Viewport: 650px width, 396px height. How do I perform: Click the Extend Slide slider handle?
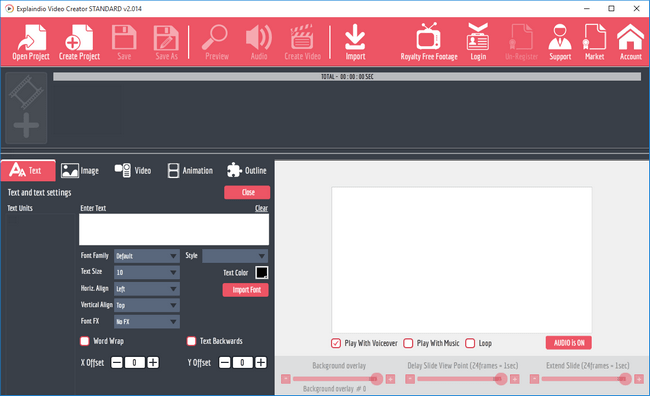pos(625,379)
